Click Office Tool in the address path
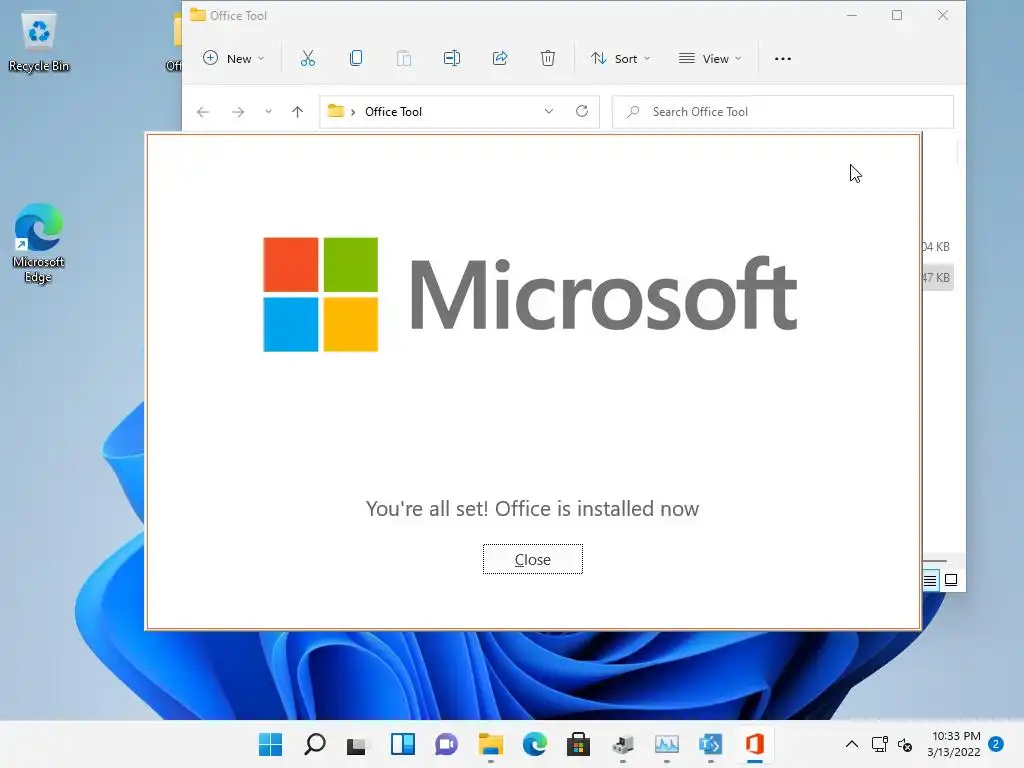 [x=393, y=112]
